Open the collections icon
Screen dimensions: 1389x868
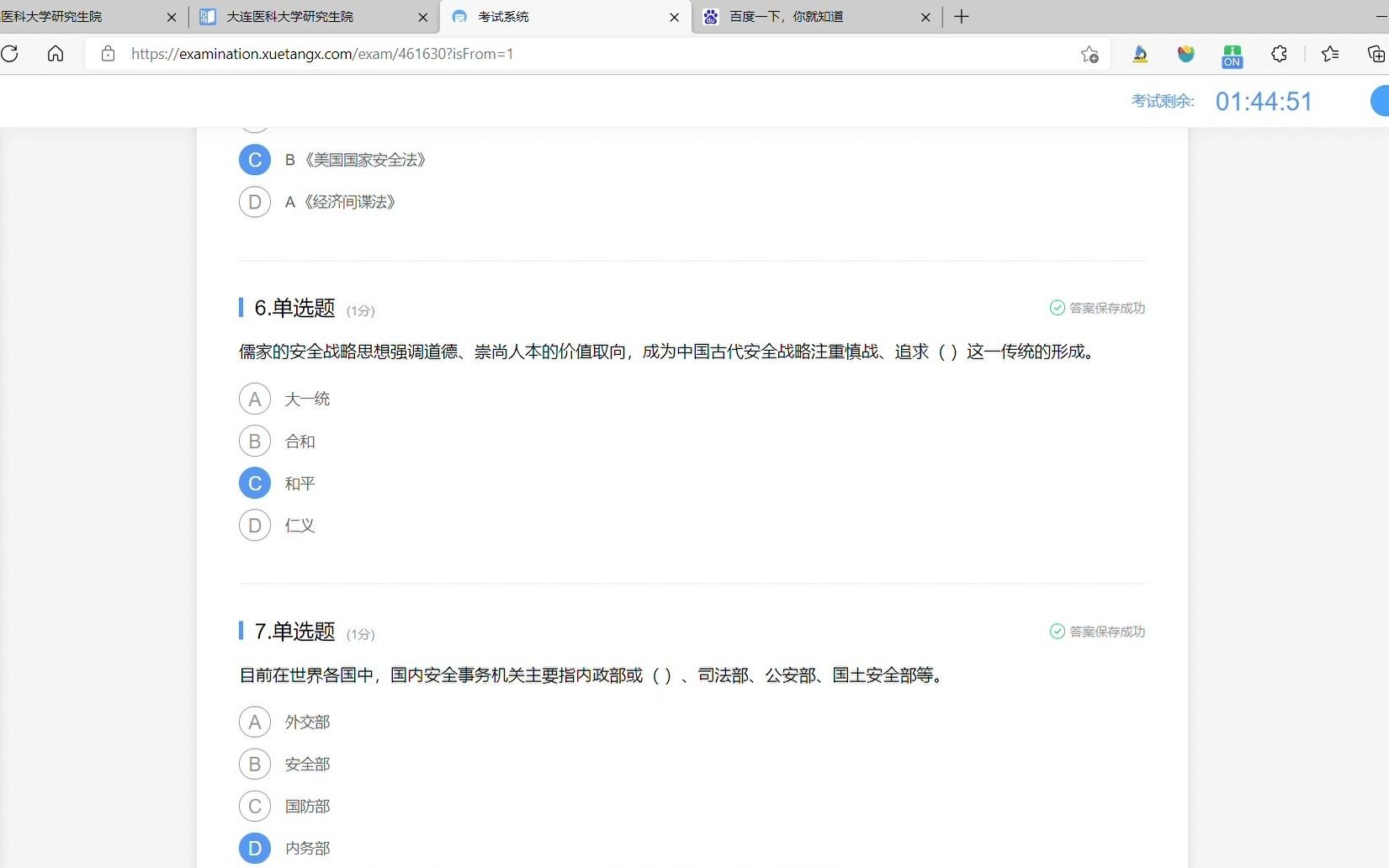[1376, 54]
